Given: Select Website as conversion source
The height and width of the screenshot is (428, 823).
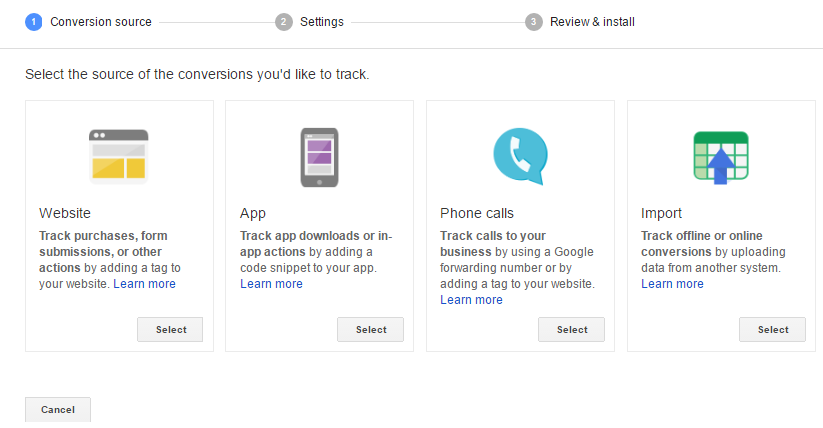Looking at the screenshot, I should (170, 329).
